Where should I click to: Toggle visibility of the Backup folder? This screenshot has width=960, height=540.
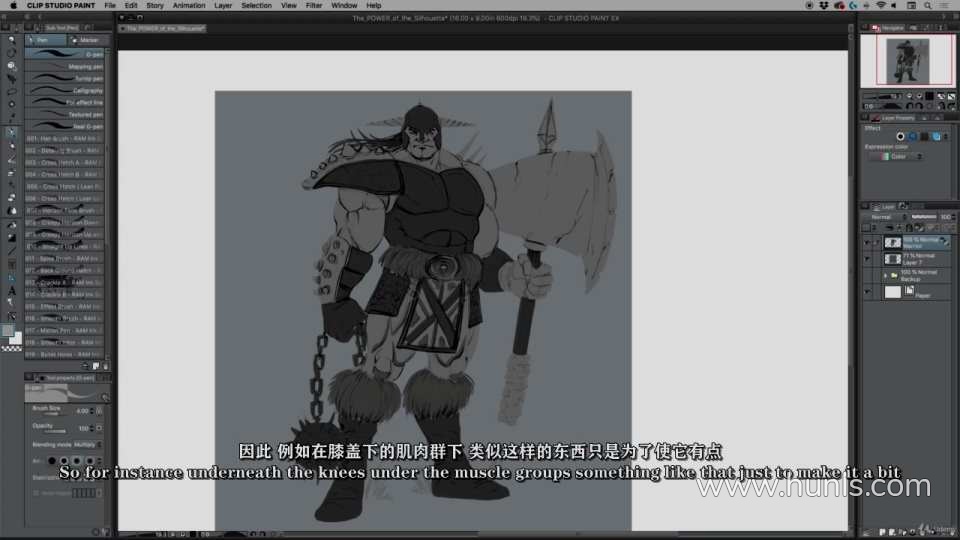pyautogui.click(x=867, y=276)
